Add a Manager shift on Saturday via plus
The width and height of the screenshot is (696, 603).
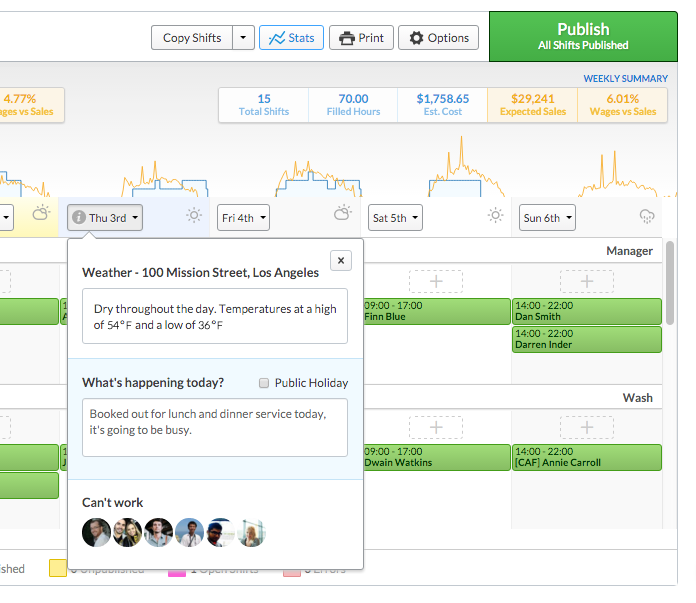point(435,281)
